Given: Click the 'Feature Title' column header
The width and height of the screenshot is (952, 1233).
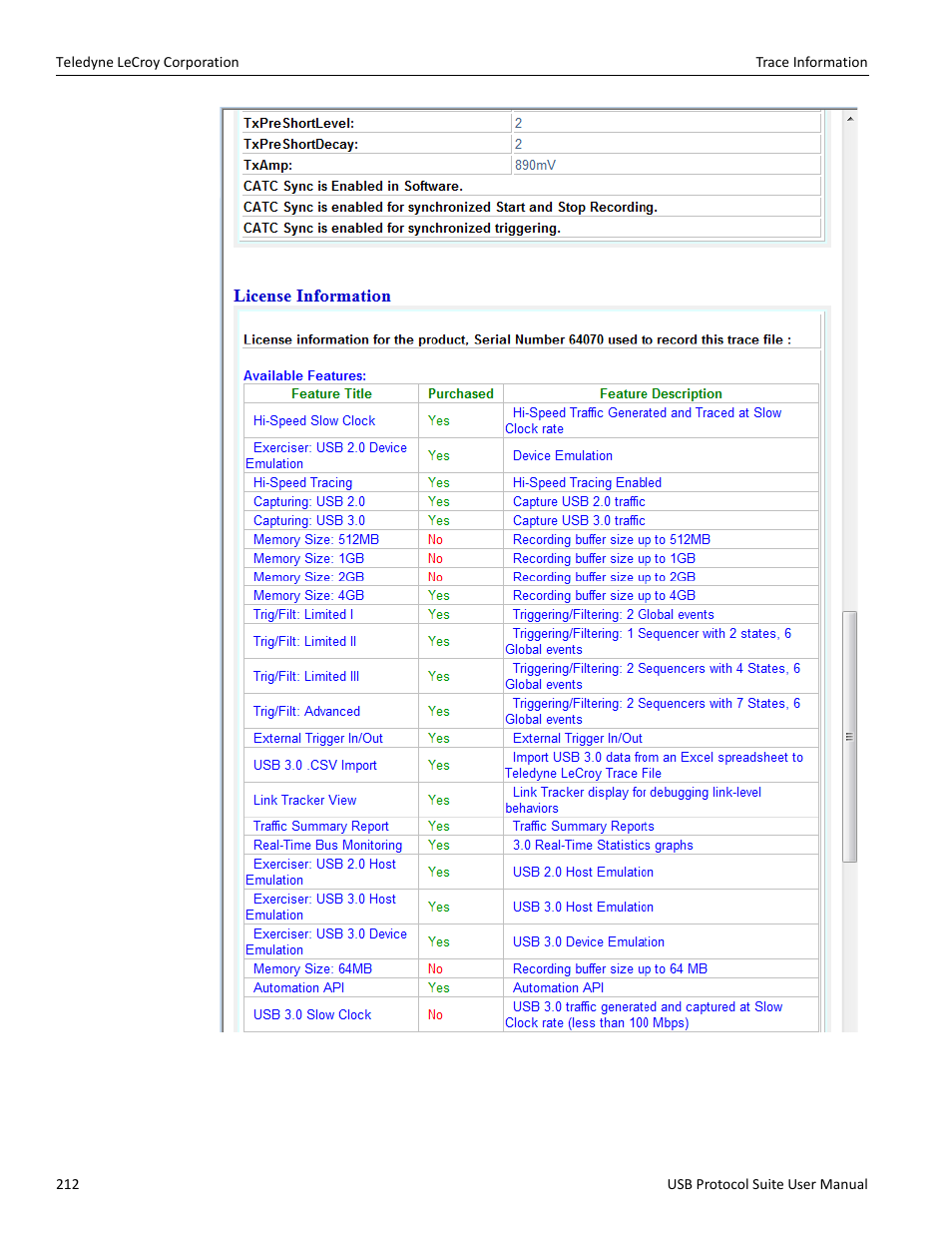Looking at the screenshot, I should click(331, 394).
